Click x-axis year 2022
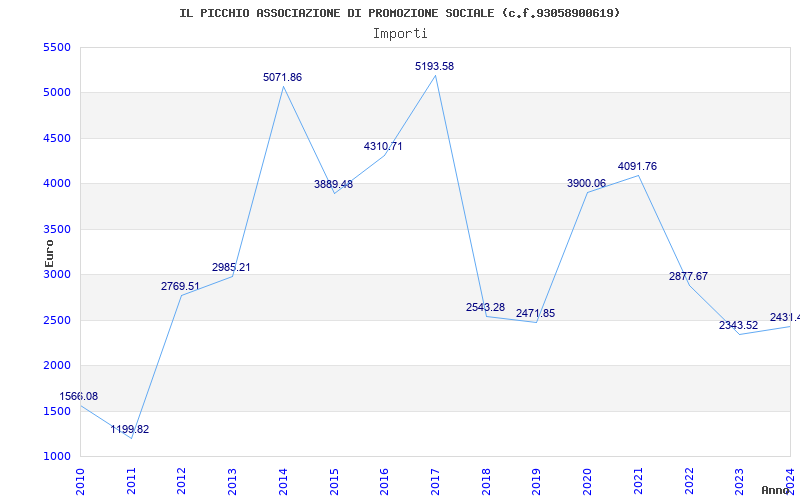 (x=689, y=481)
